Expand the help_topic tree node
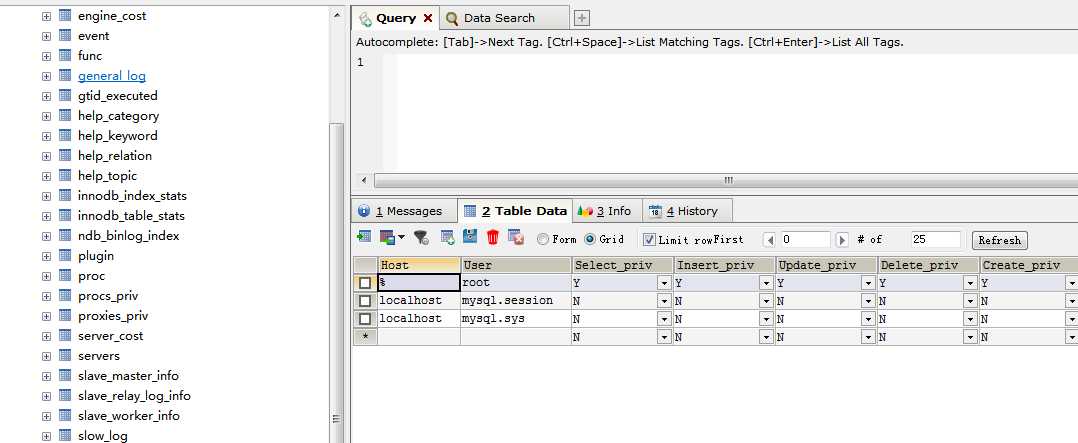The image size is (1078, 443). [46, 175]
